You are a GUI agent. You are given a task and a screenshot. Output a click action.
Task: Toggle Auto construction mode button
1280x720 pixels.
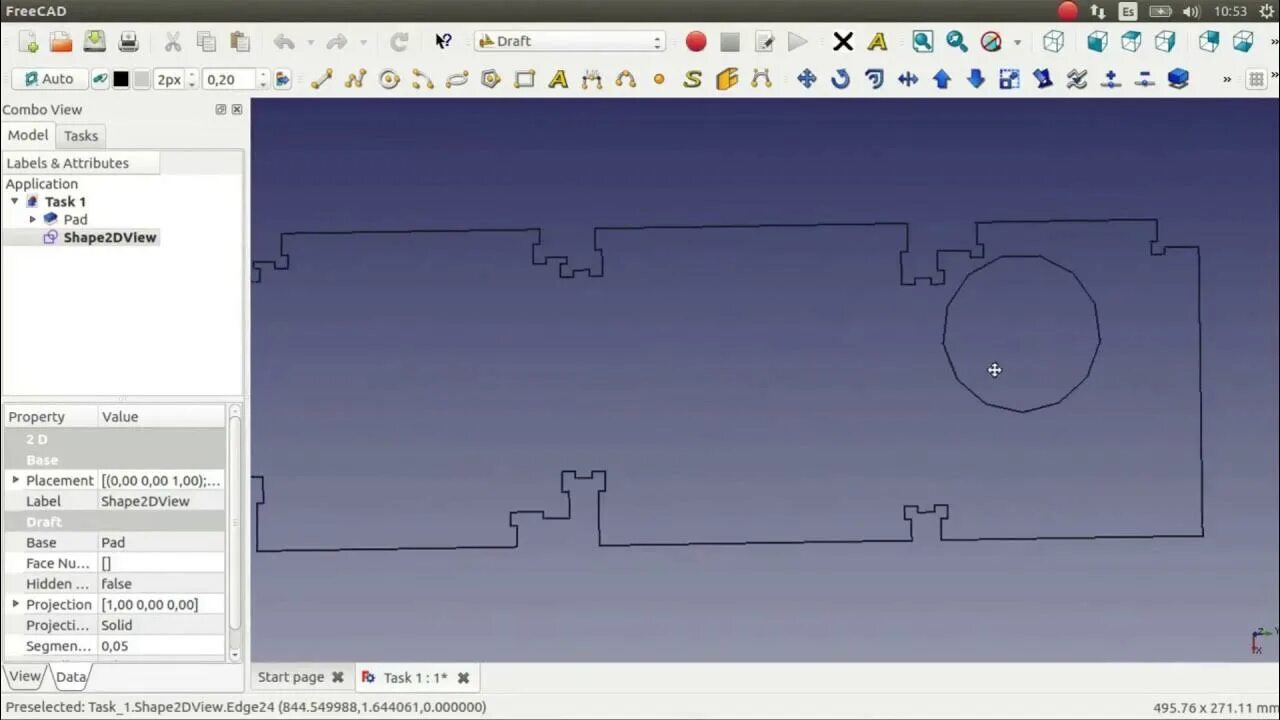[x=48, y=79]
